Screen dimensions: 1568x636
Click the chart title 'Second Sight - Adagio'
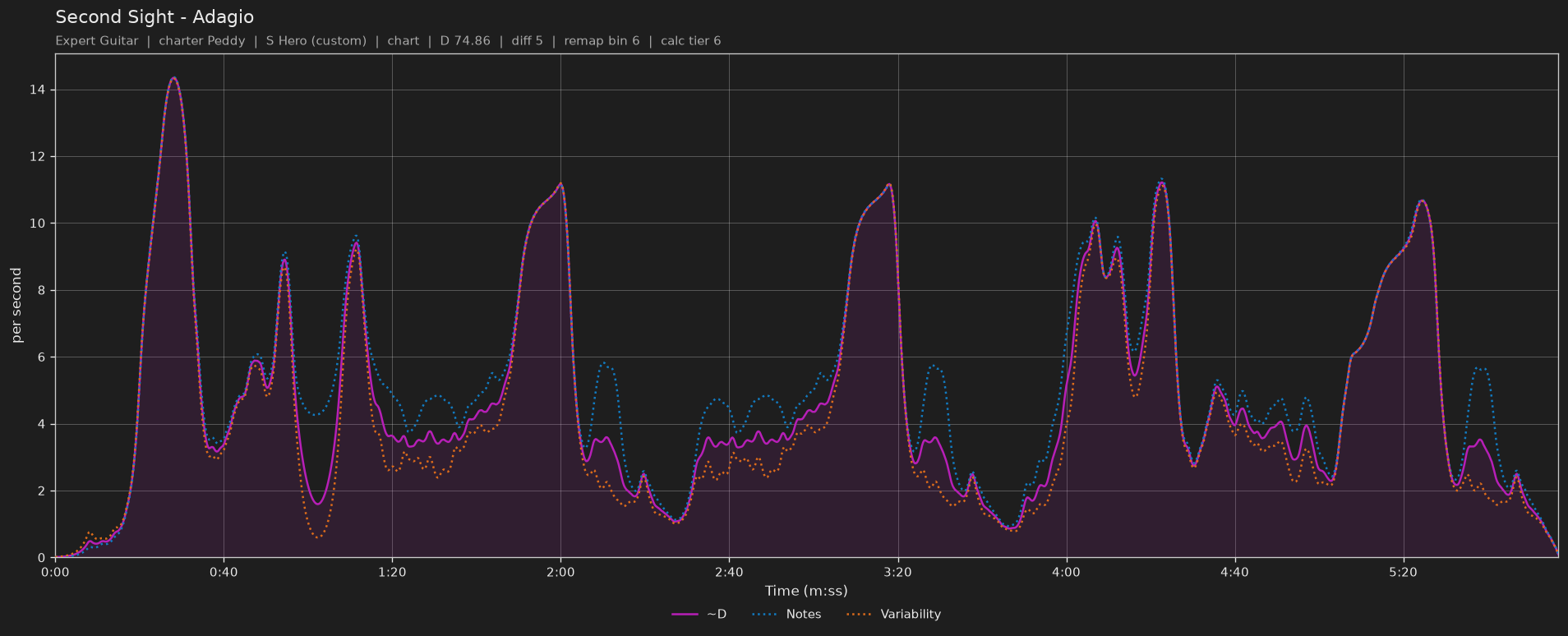point(154,16)
